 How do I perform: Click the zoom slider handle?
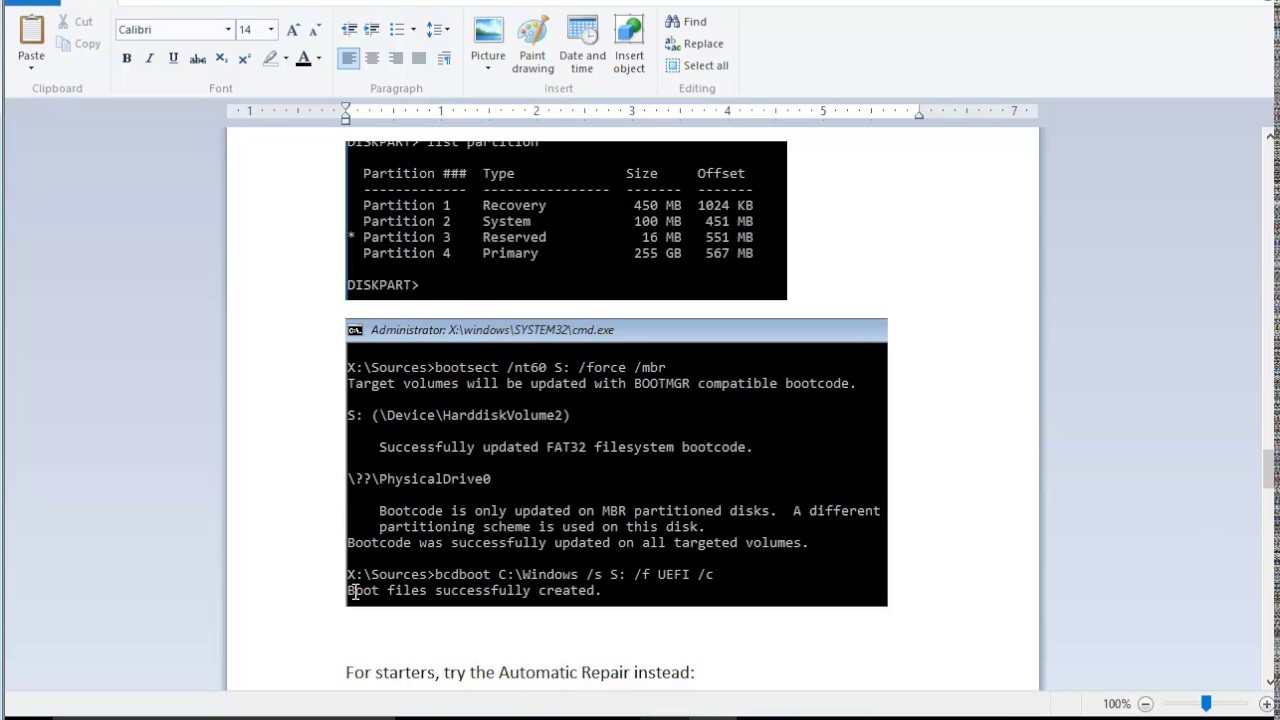click(1206, 704)
